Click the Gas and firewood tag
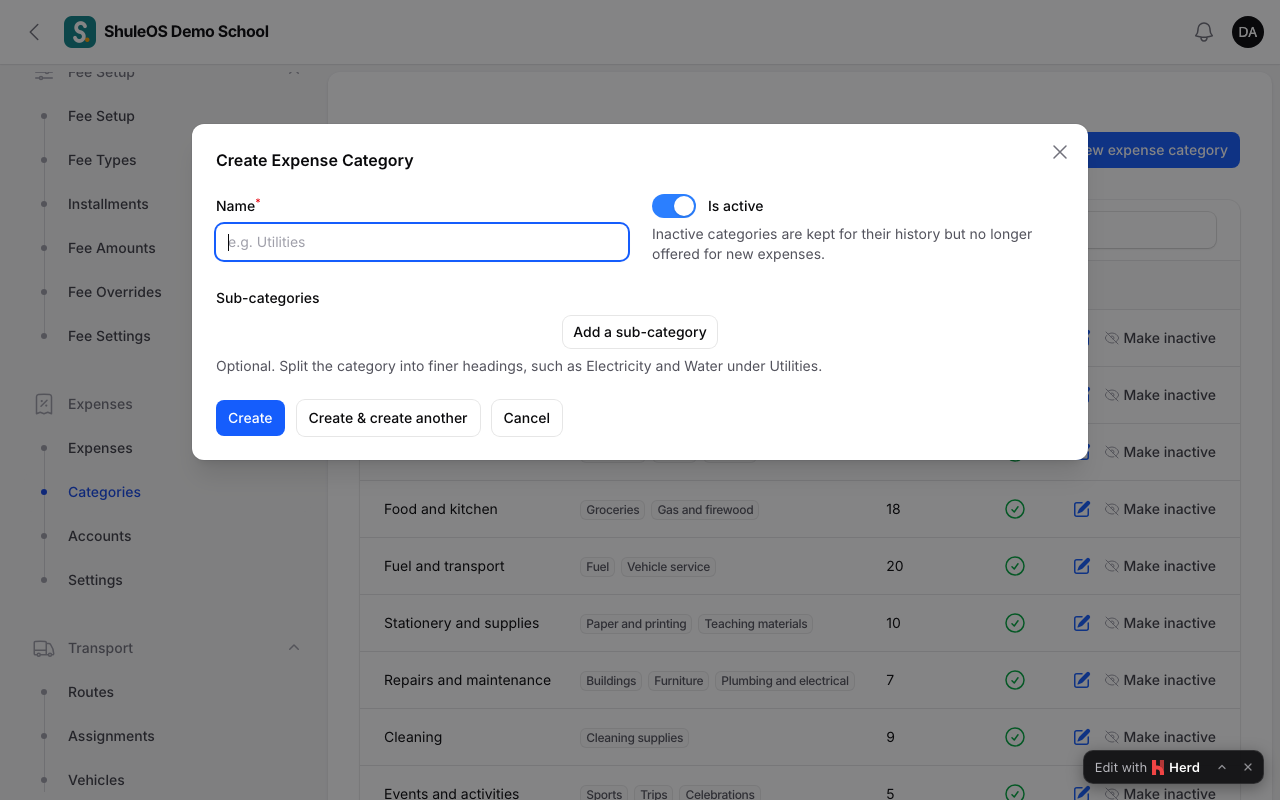This screenshot has height=800, width=1280. 705,510
